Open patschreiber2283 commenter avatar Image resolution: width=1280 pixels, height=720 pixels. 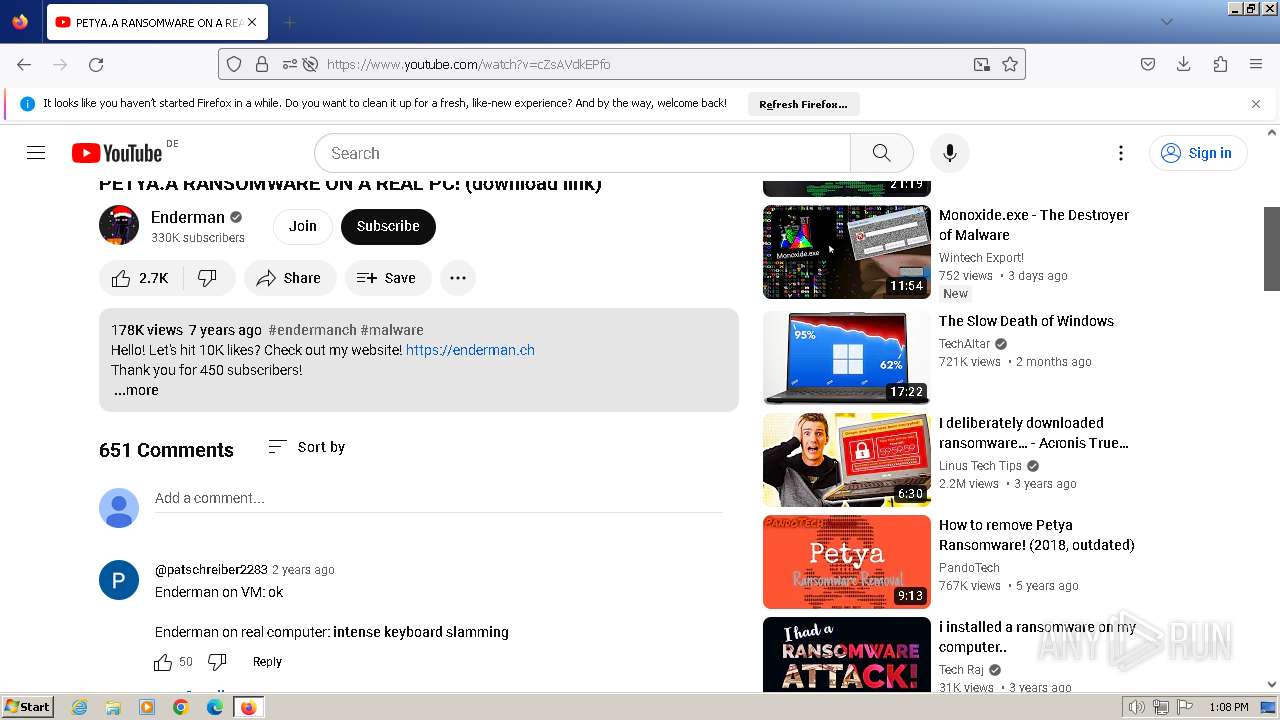click(119, 580)
